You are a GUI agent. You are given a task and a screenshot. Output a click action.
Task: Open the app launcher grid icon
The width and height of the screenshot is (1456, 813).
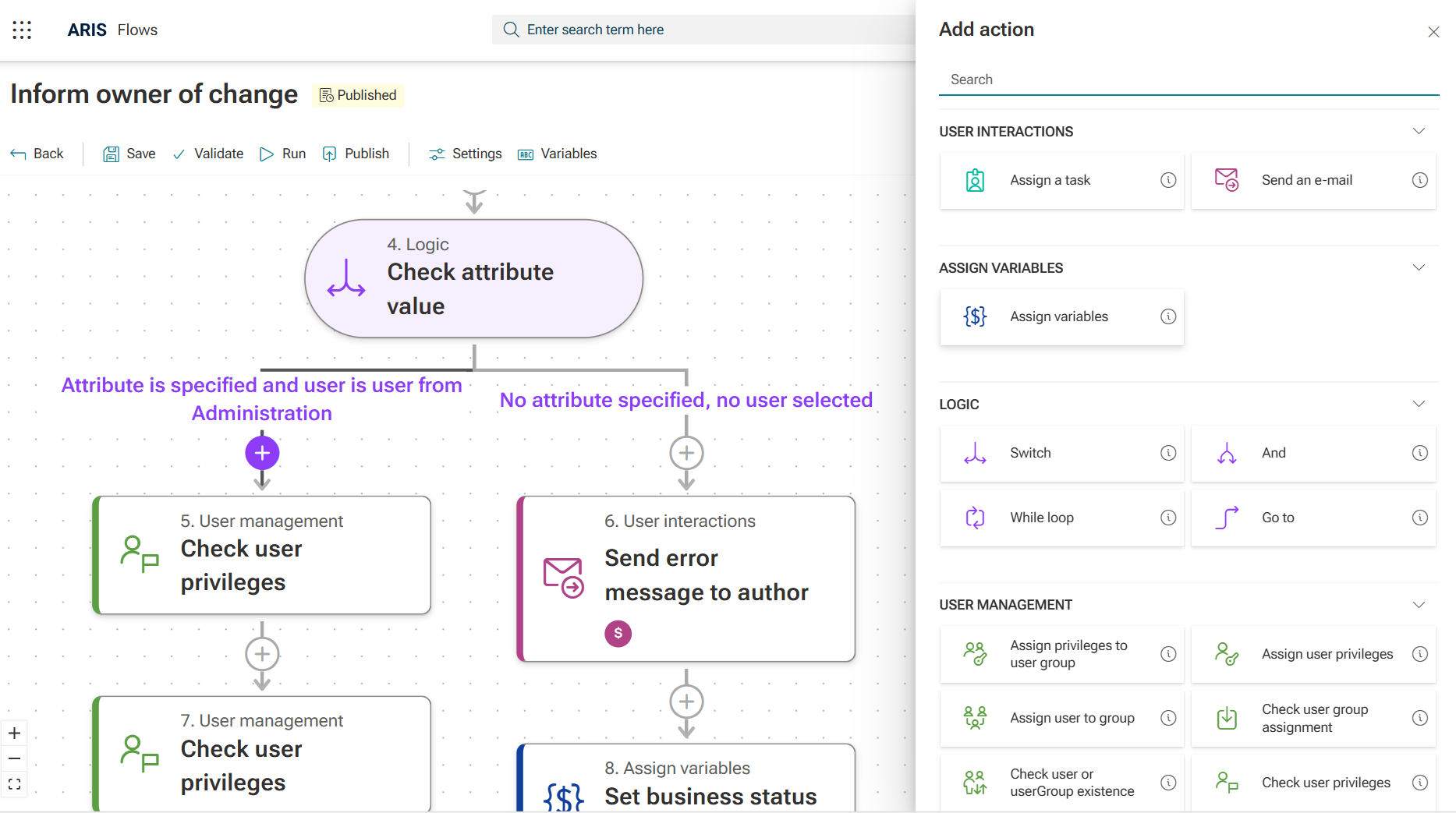click(x=22, y=30)
